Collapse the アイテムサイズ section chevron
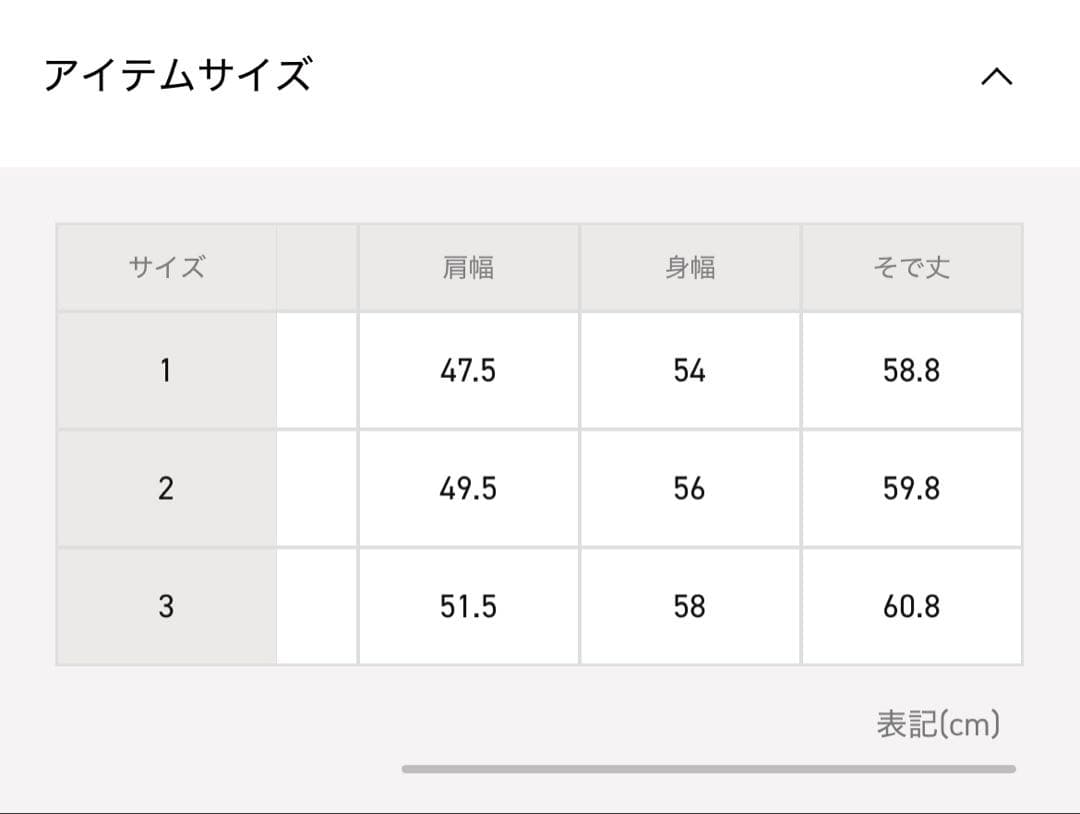This screenshot has width=1080, height=814. coord(996,77)
